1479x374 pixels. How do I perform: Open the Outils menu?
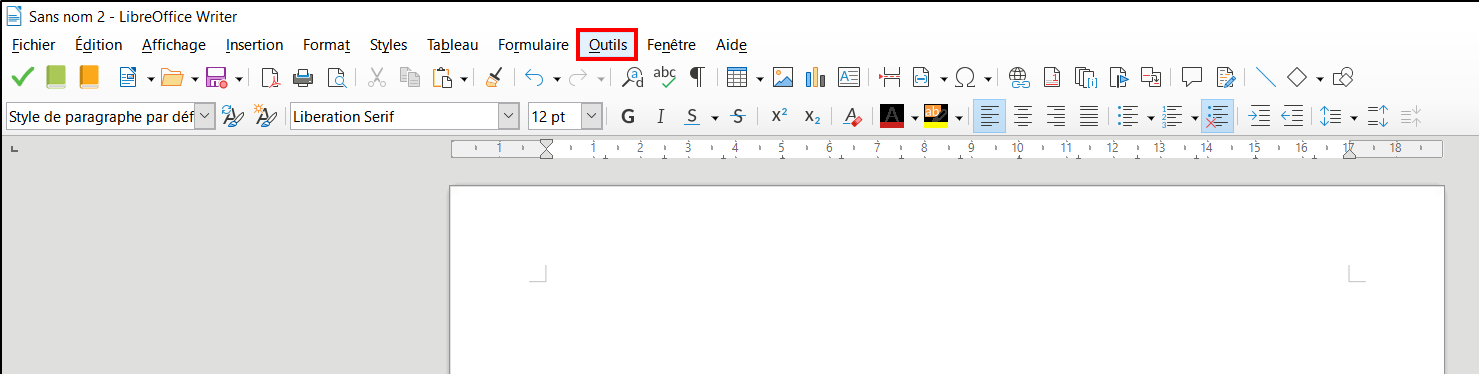coord(608,45)
